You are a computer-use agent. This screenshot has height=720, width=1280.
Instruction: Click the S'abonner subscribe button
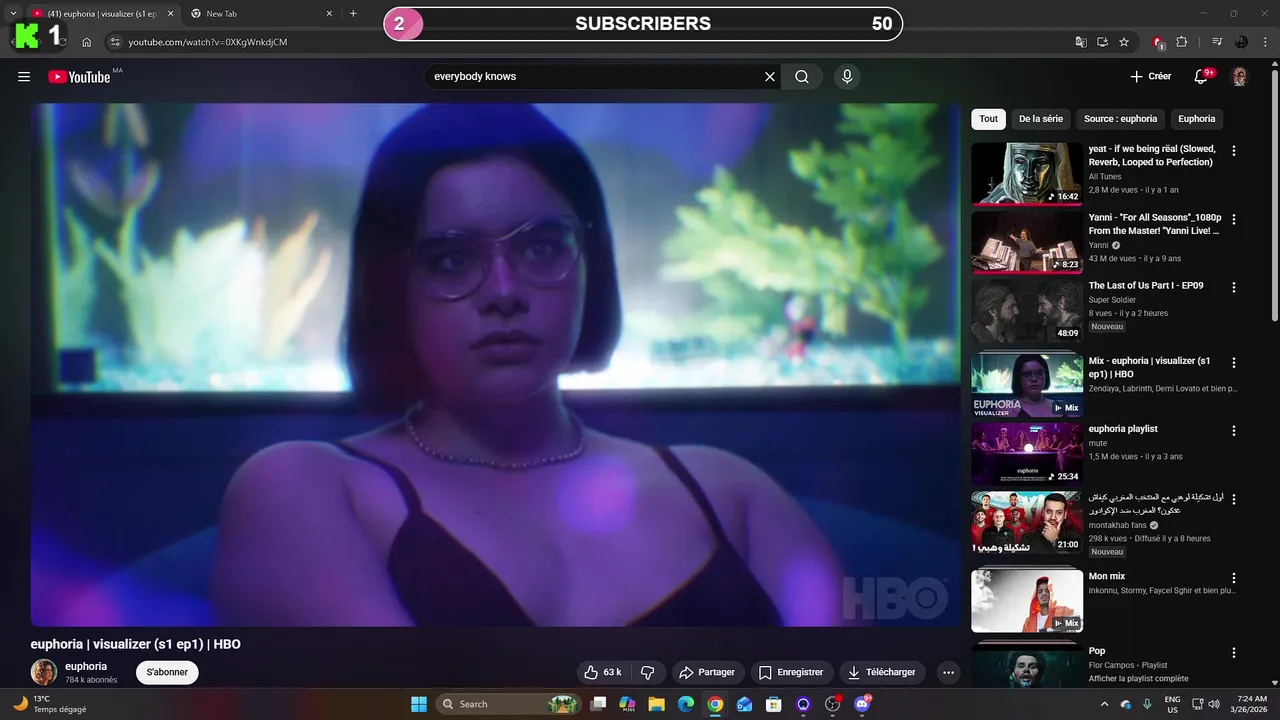coord(167,673)
